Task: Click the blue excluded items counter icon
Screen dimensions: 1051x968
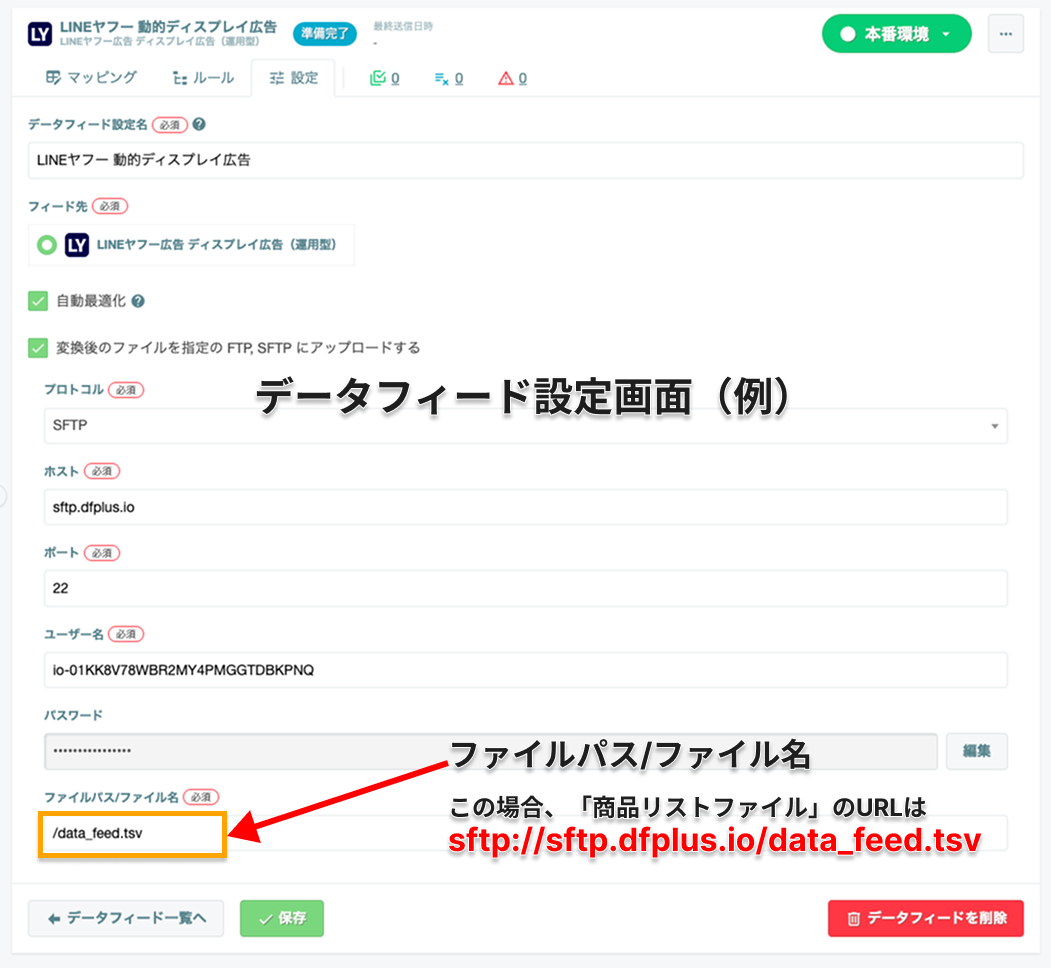Action: [441, 78]
